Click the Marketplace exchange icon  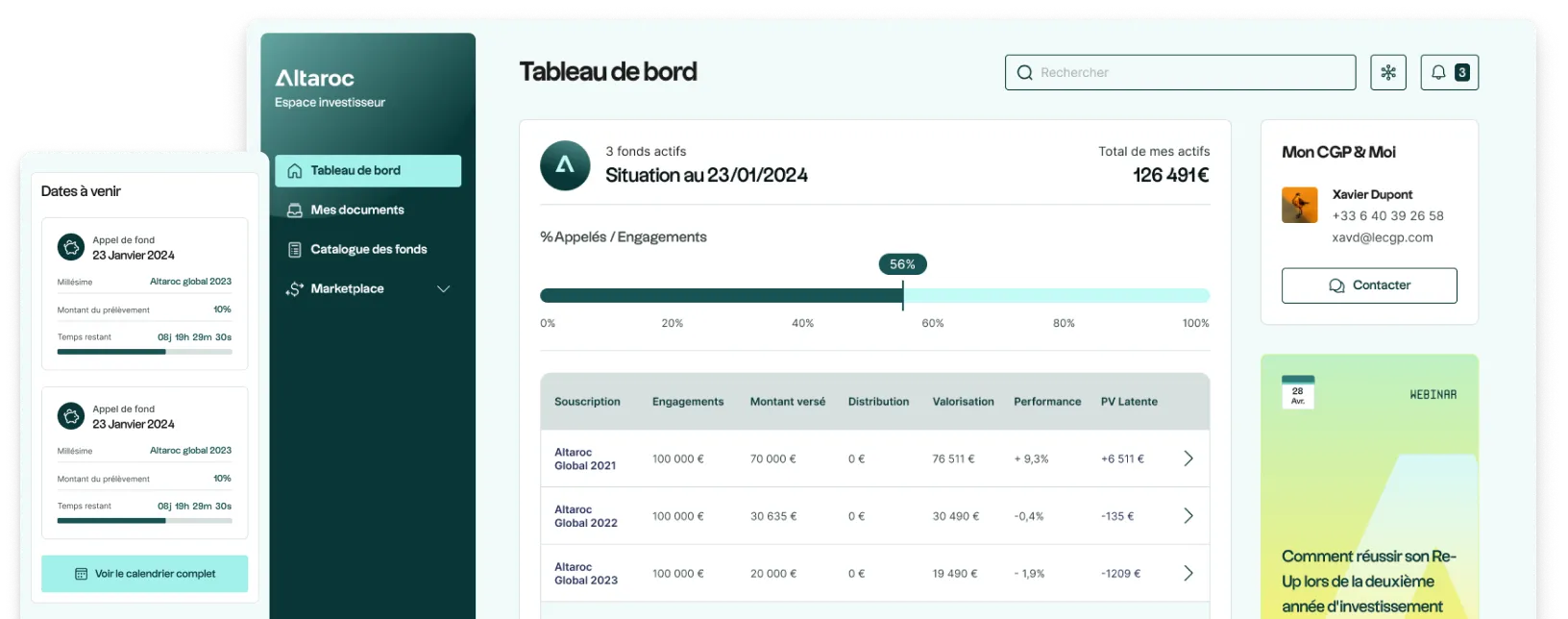coord(295,289)
